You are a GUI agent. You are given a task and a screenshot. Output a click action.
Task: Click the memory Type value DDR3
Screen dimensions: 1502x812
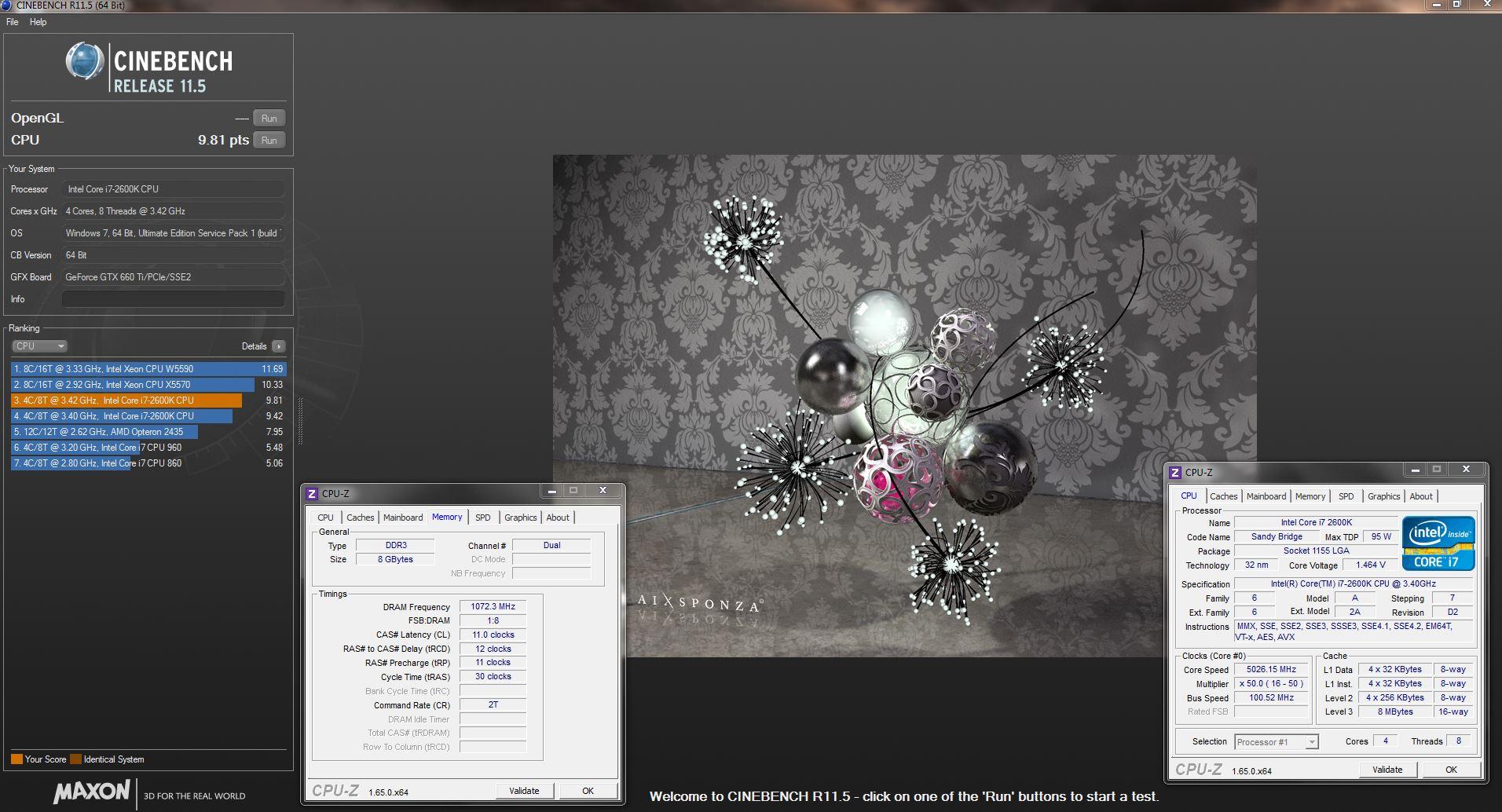[396, 545]
